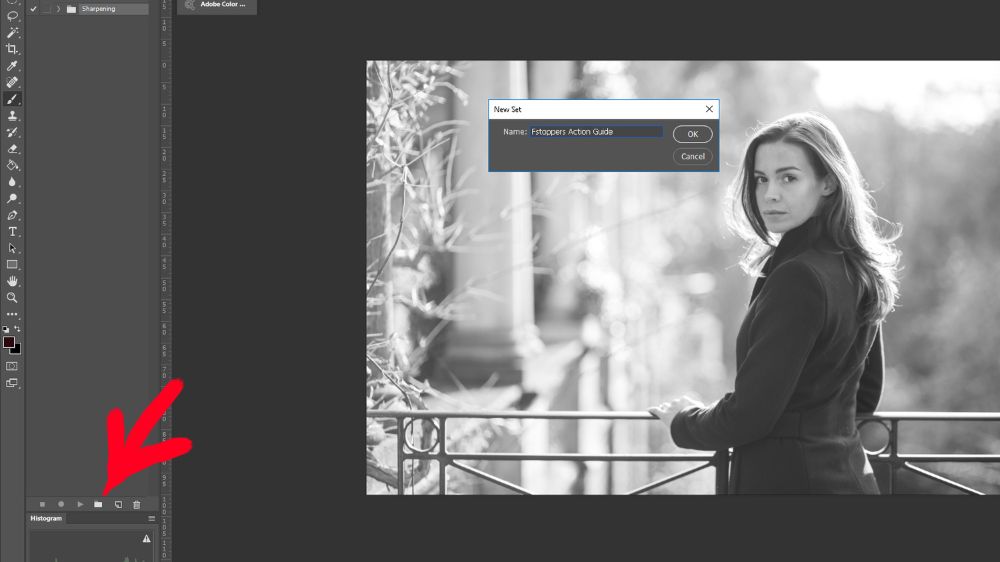This screenshot has height=562, width=1000.
Task: Select the Eraser tool
Action: pyautogui.click(x=12, y=149)
